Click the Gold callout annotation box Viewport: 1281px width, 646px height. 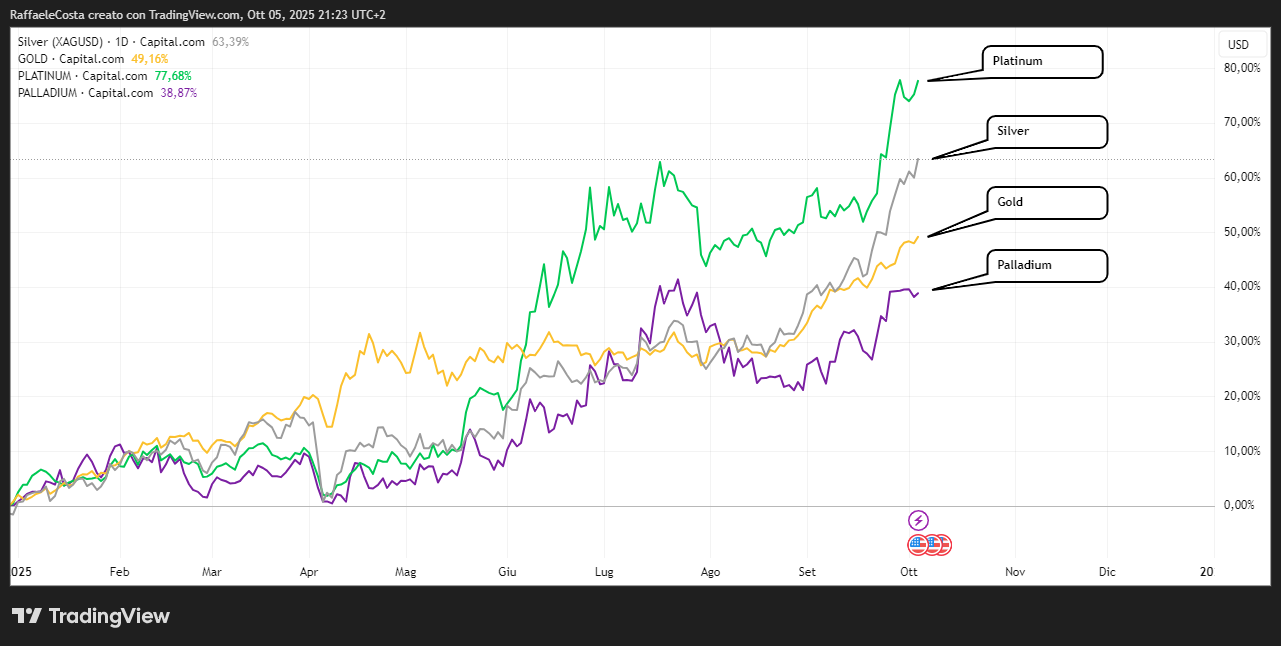(x=1047, y=202)
